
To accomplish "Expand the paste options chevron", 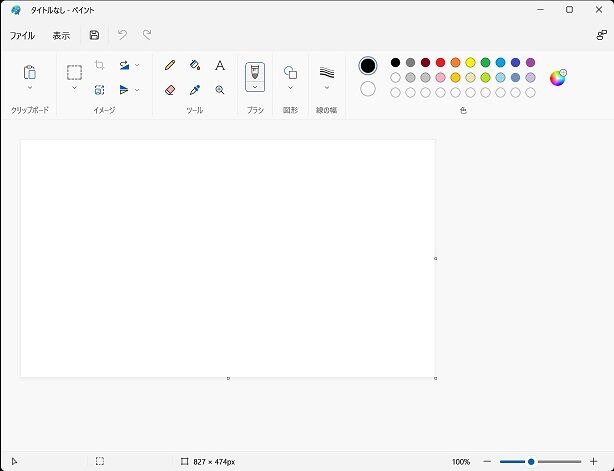I will click(x=30, y=88).
